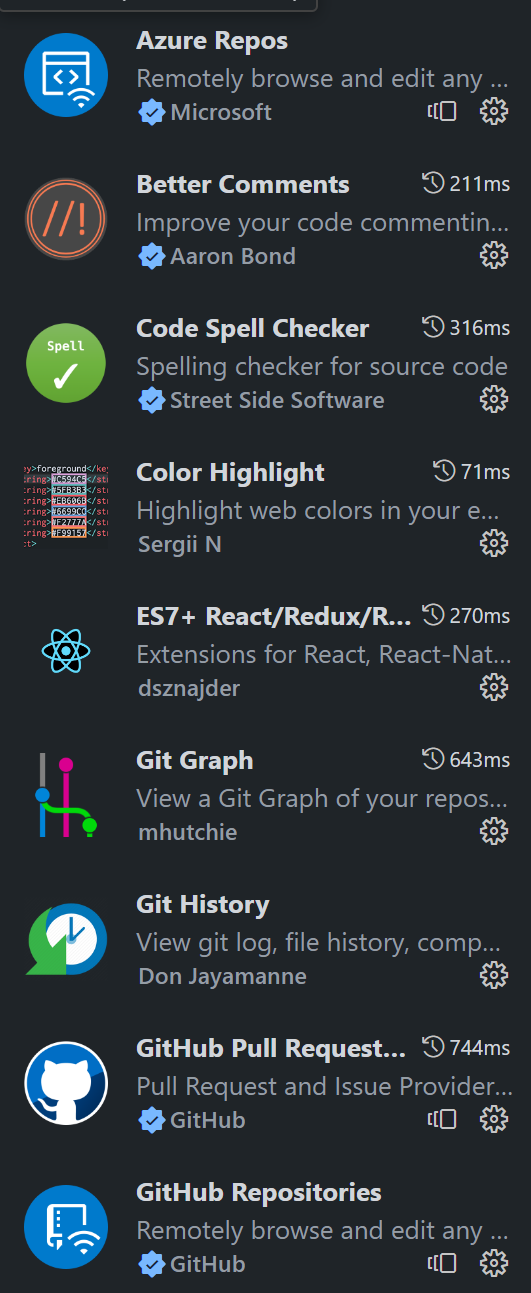Select the Code Spell Checker title

tap(253, 329)
